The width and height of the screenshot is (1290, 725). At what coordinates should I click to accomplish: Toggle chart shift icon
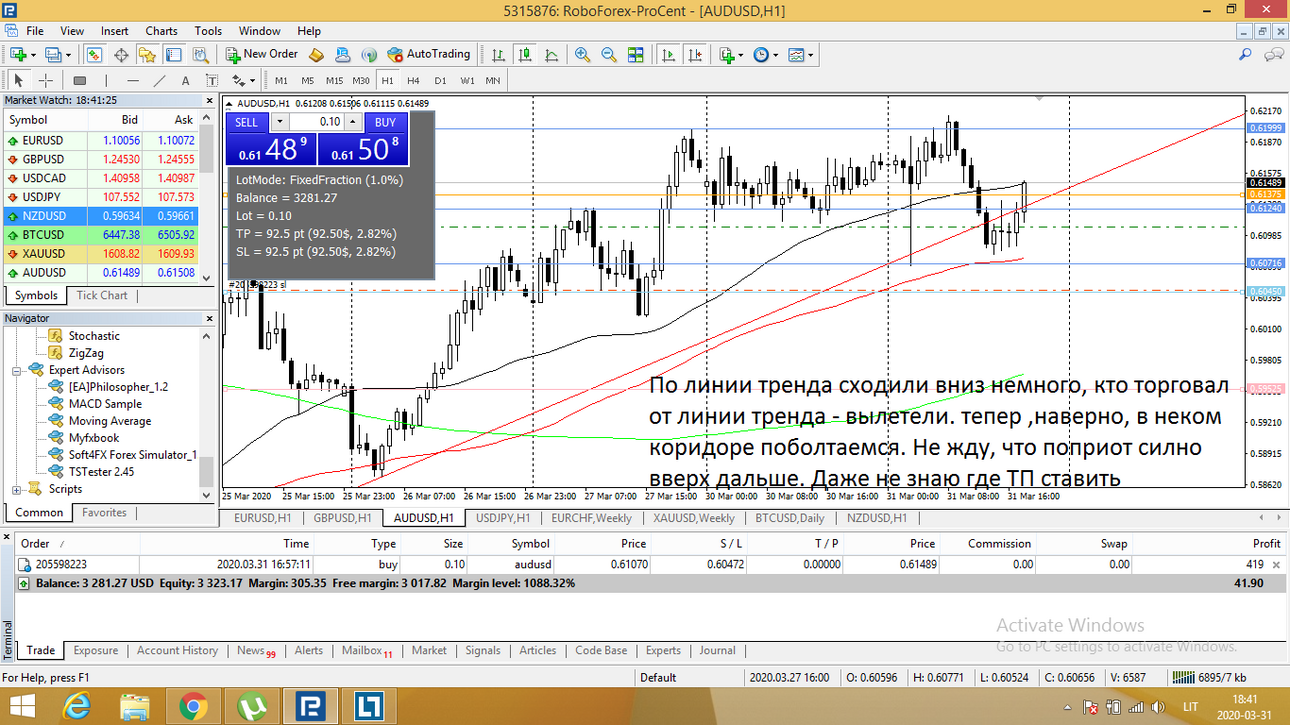[x=695, y=54]
